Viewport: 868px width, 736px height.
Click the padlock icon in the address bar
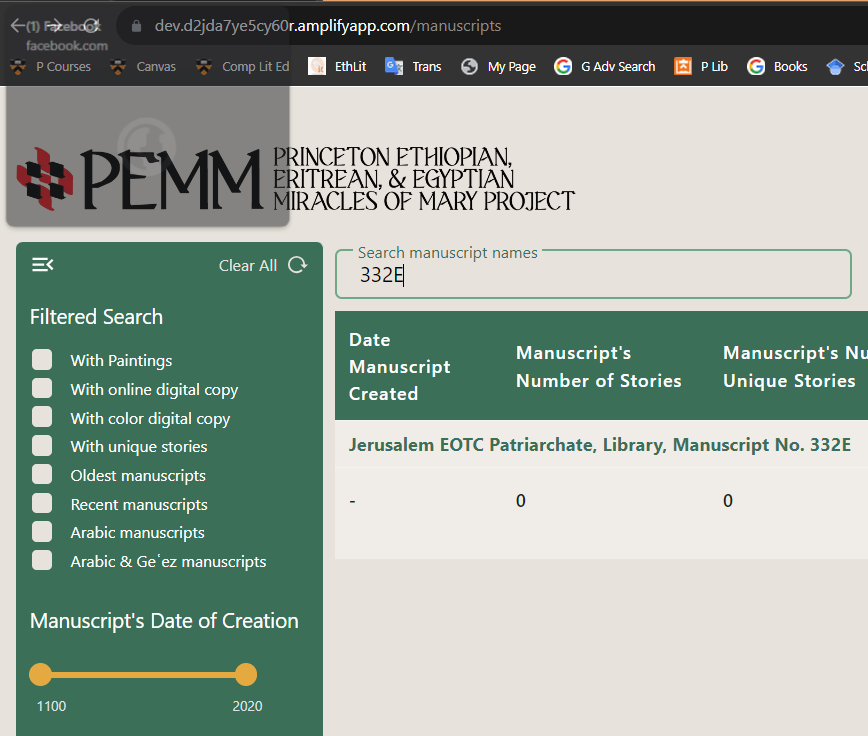click(137, 25)
